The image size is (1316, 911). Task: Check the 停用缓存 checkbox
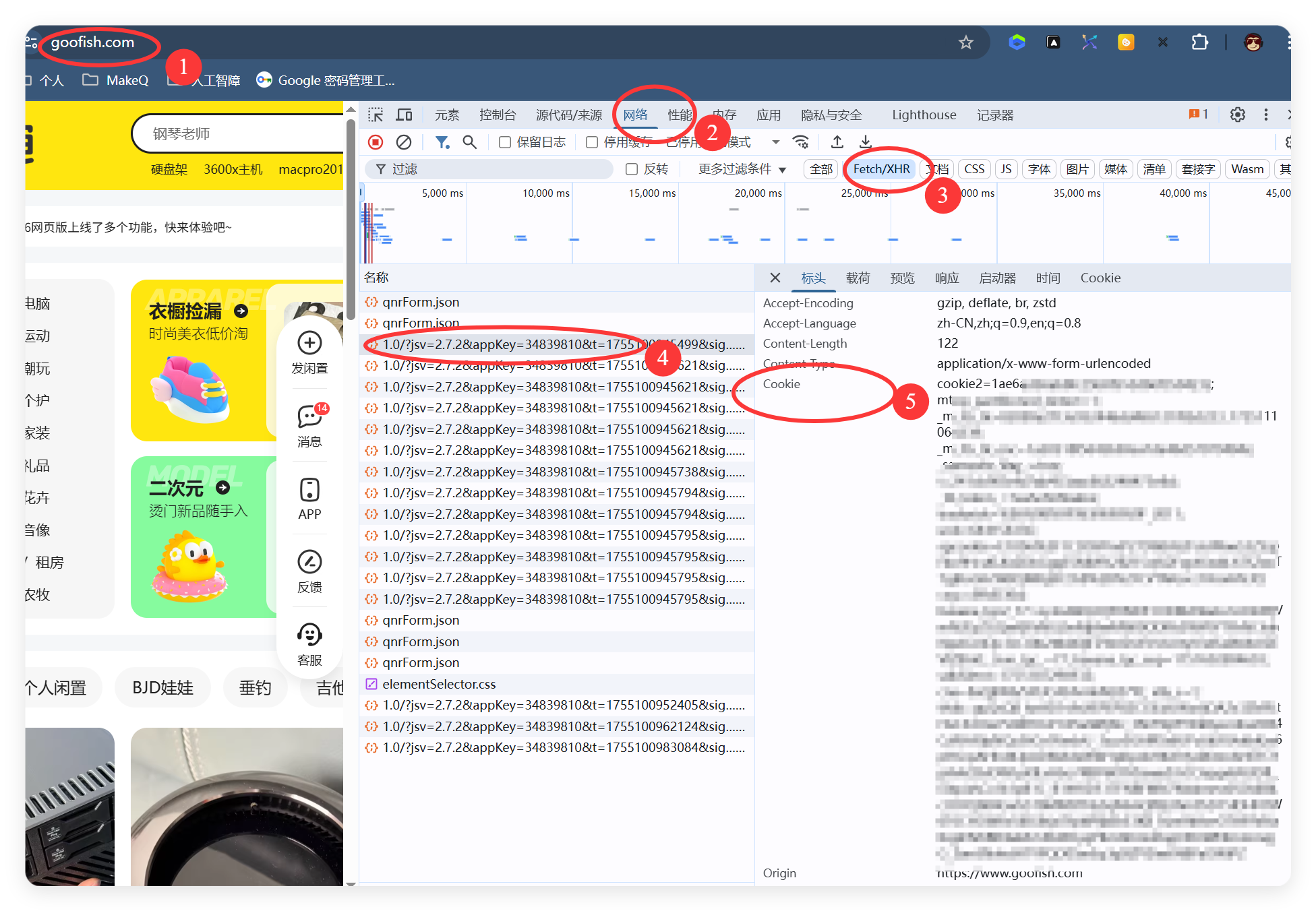(x=592, y=142)
